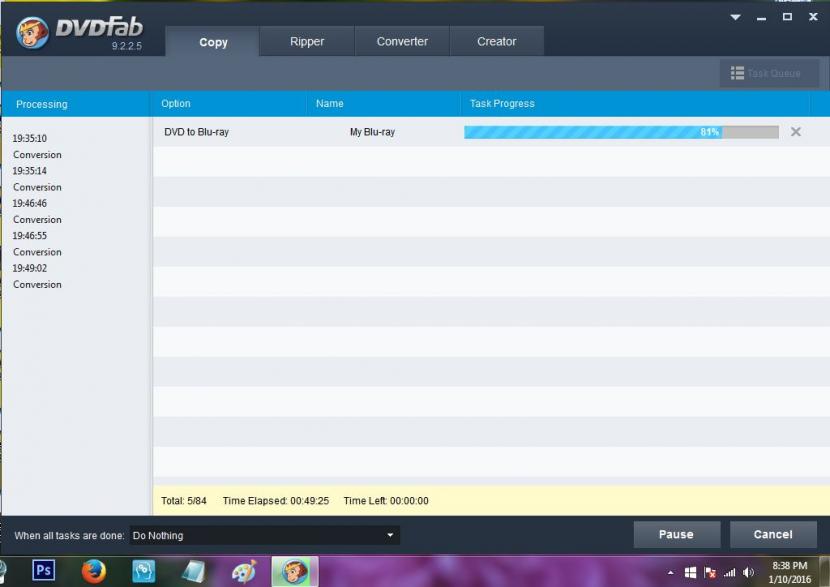
Task: Click the 9.2.2.5 version number
Action: click(127, 46)
